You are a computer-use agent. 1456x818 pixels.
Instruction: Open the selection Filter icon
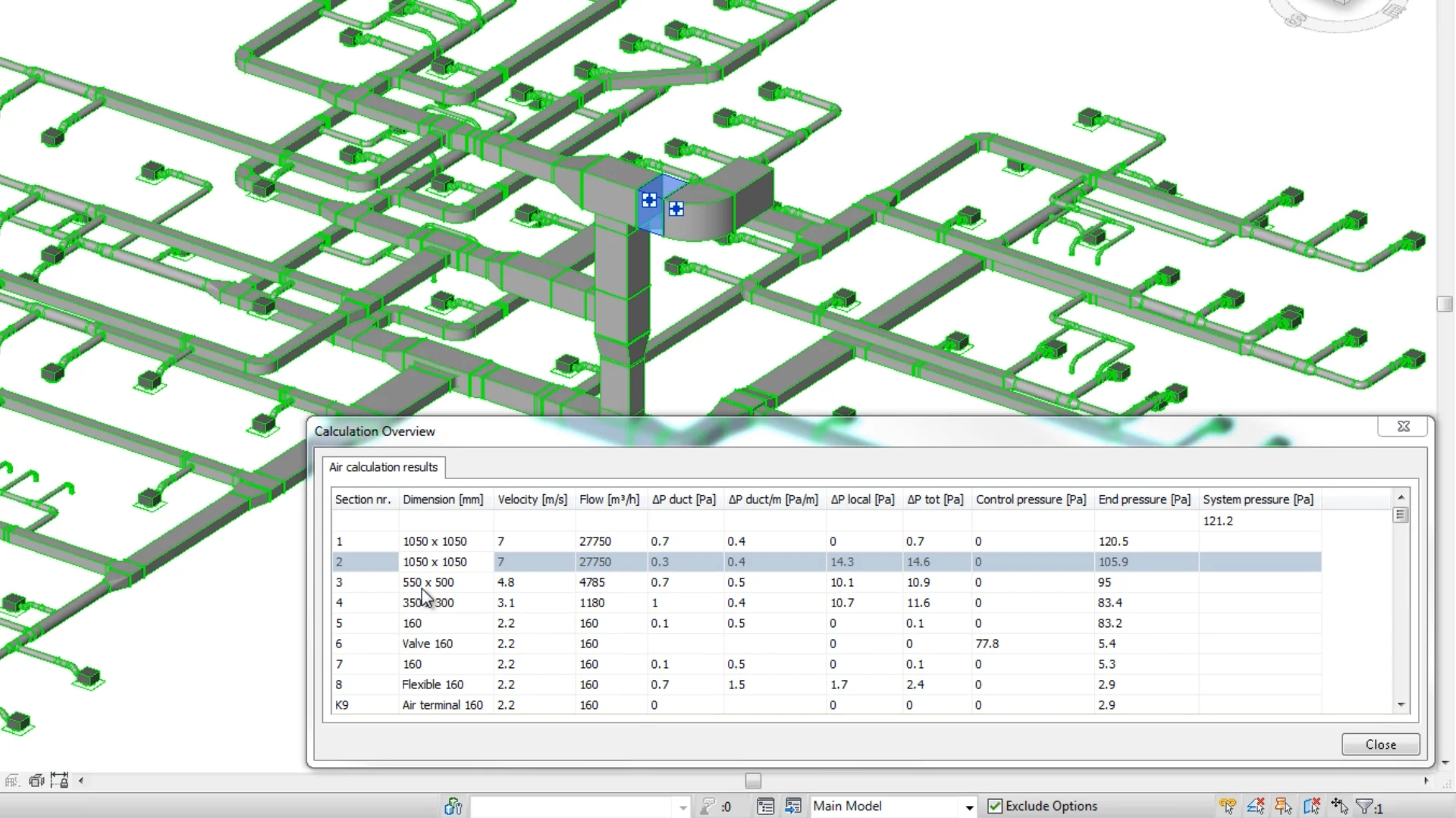coord(1365,807)
